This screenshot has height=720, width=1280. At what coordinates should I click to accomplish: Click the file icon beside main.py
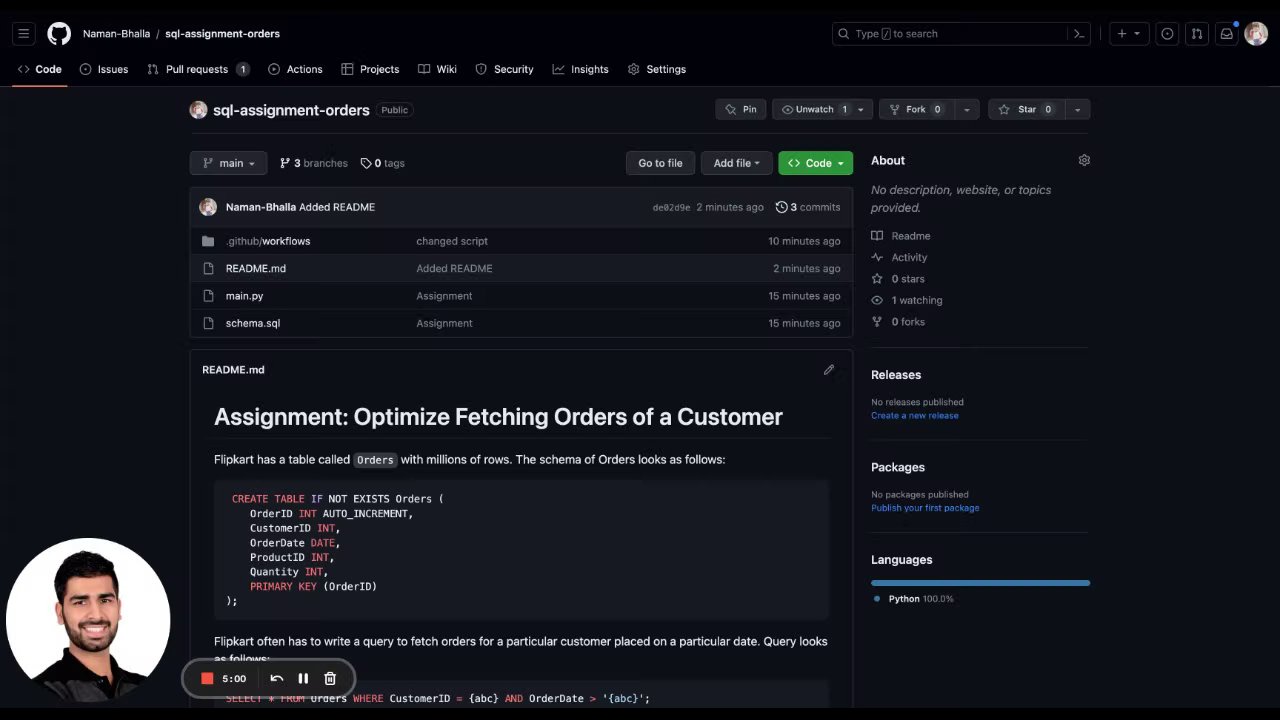(x=208, y=296)
